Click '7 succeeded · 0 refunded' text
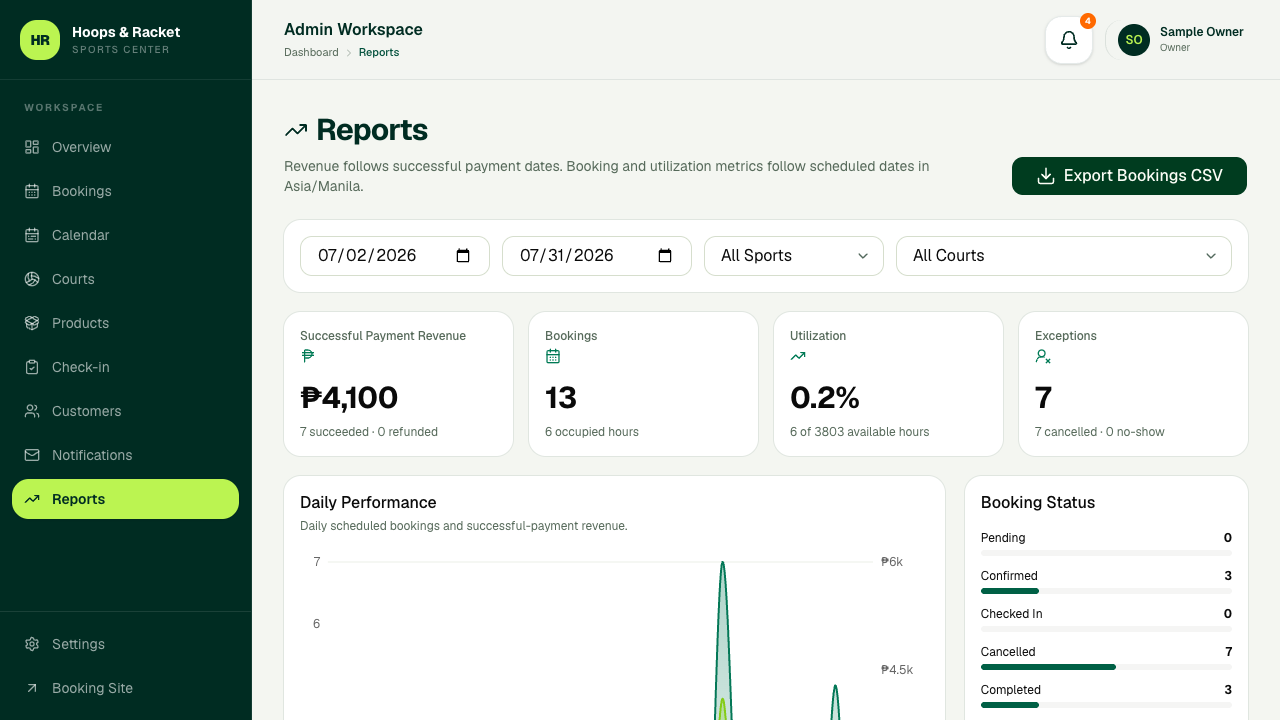The image size is (1280, 720). coord(369,432)
